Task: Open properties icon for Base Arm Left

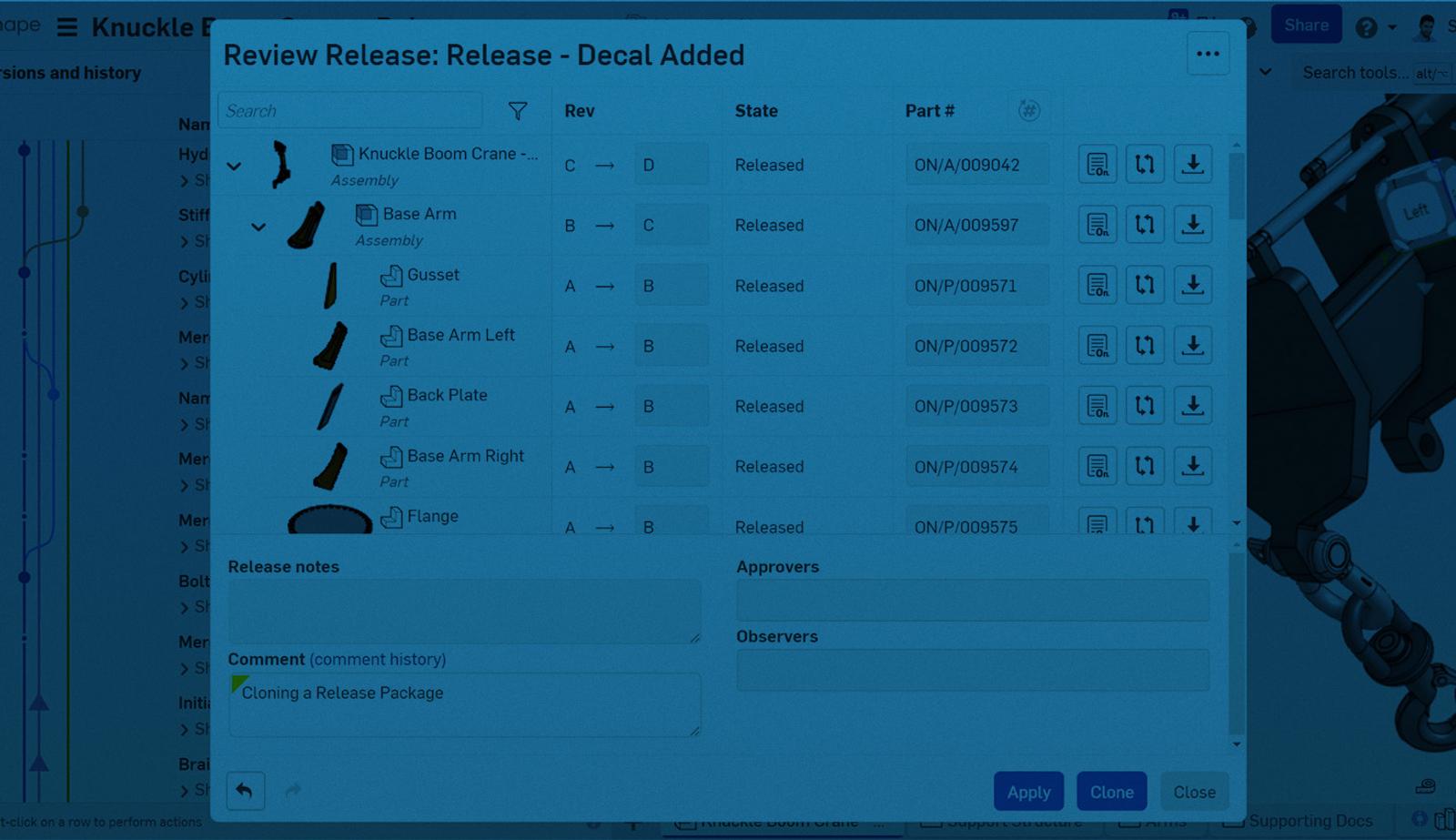Action: tap(1097, 346)
